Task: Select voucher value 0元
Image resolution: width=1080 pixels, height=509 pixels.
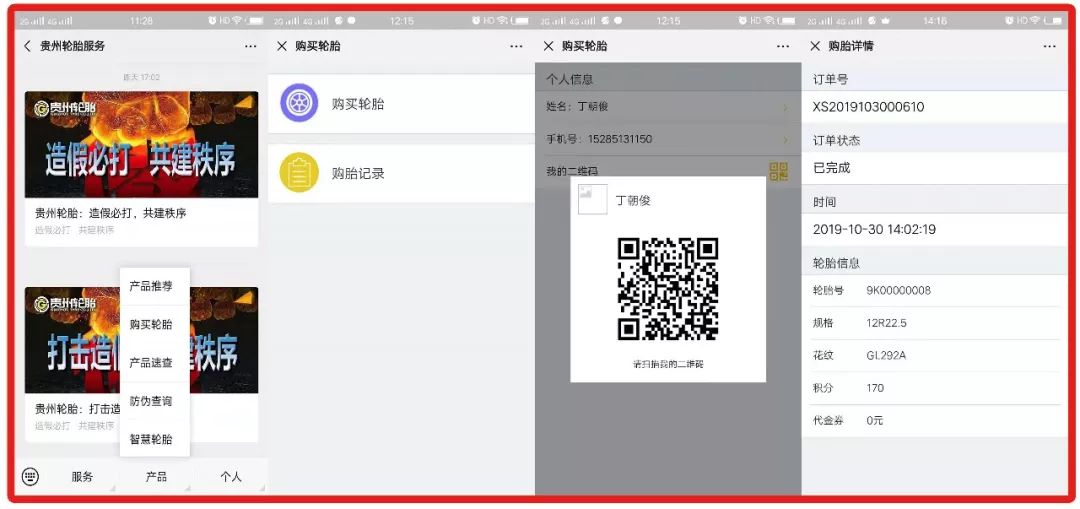Action: pos(875,420)
